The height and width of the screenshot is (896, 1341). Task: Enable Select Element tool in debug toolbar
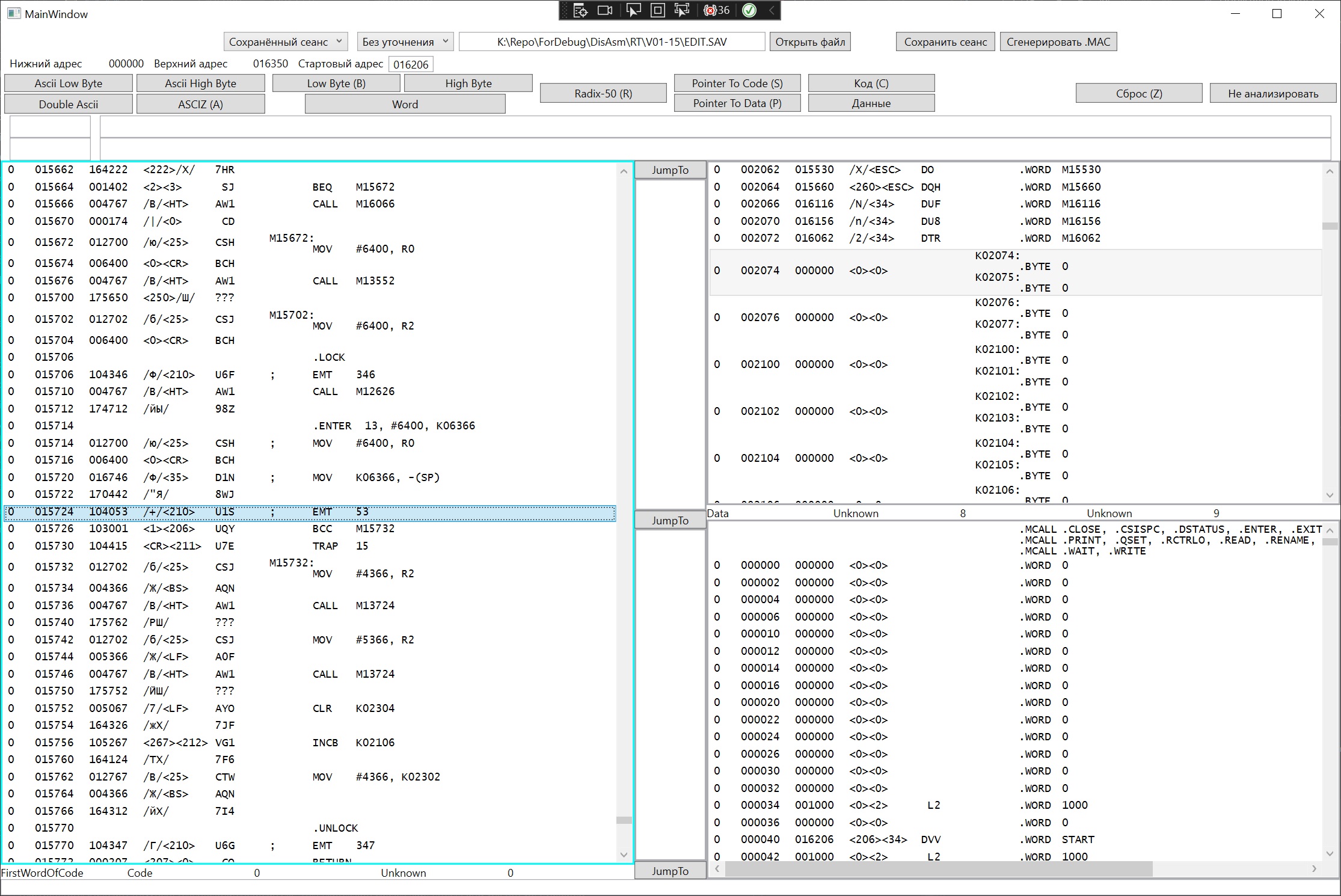(633, 10)
